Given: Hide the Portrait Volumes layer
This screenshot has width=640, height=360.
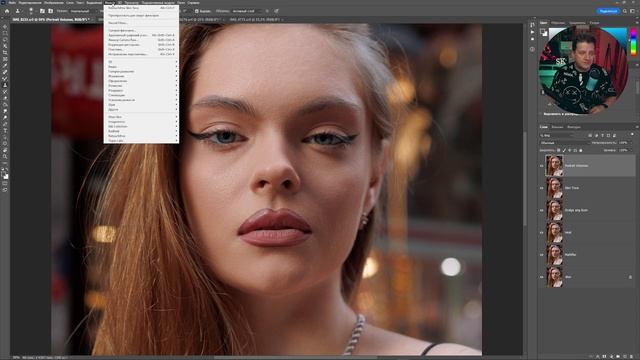Looking at the screenshot, I should pyautogui.click(x=542, y=166).
